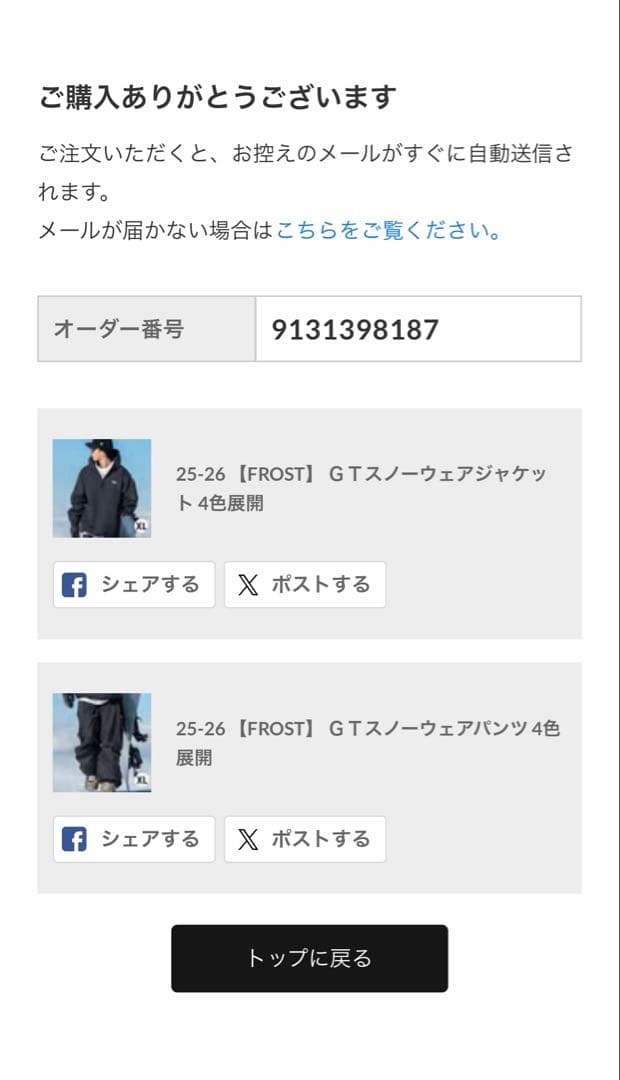Click the X logo under the jacket item
Screen dimensions: 620x1080
(248, 585)
